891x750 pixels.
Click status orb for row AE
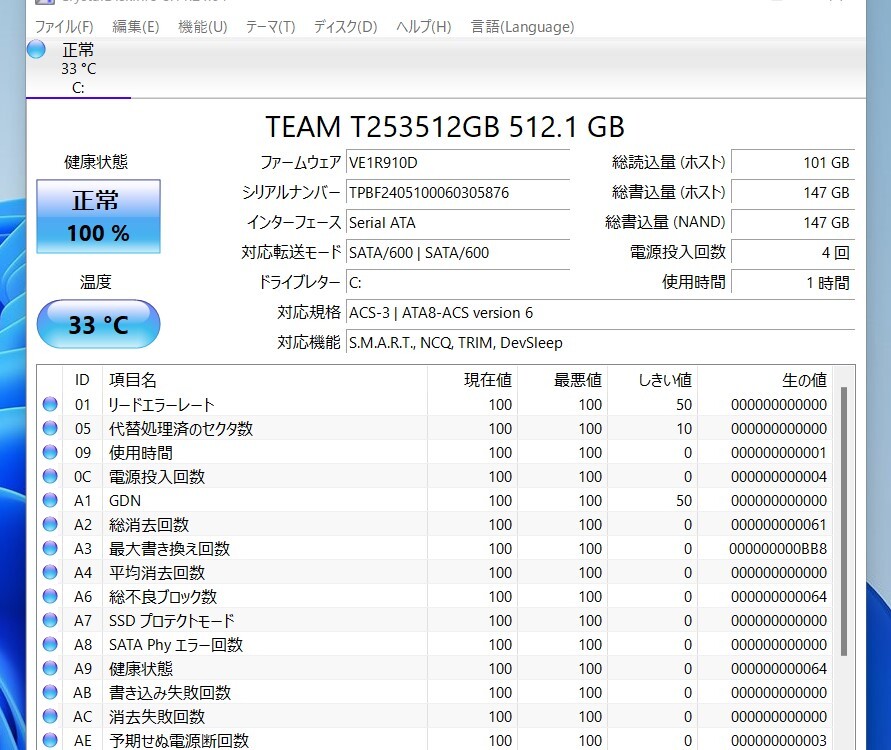[x=49, y=741]
